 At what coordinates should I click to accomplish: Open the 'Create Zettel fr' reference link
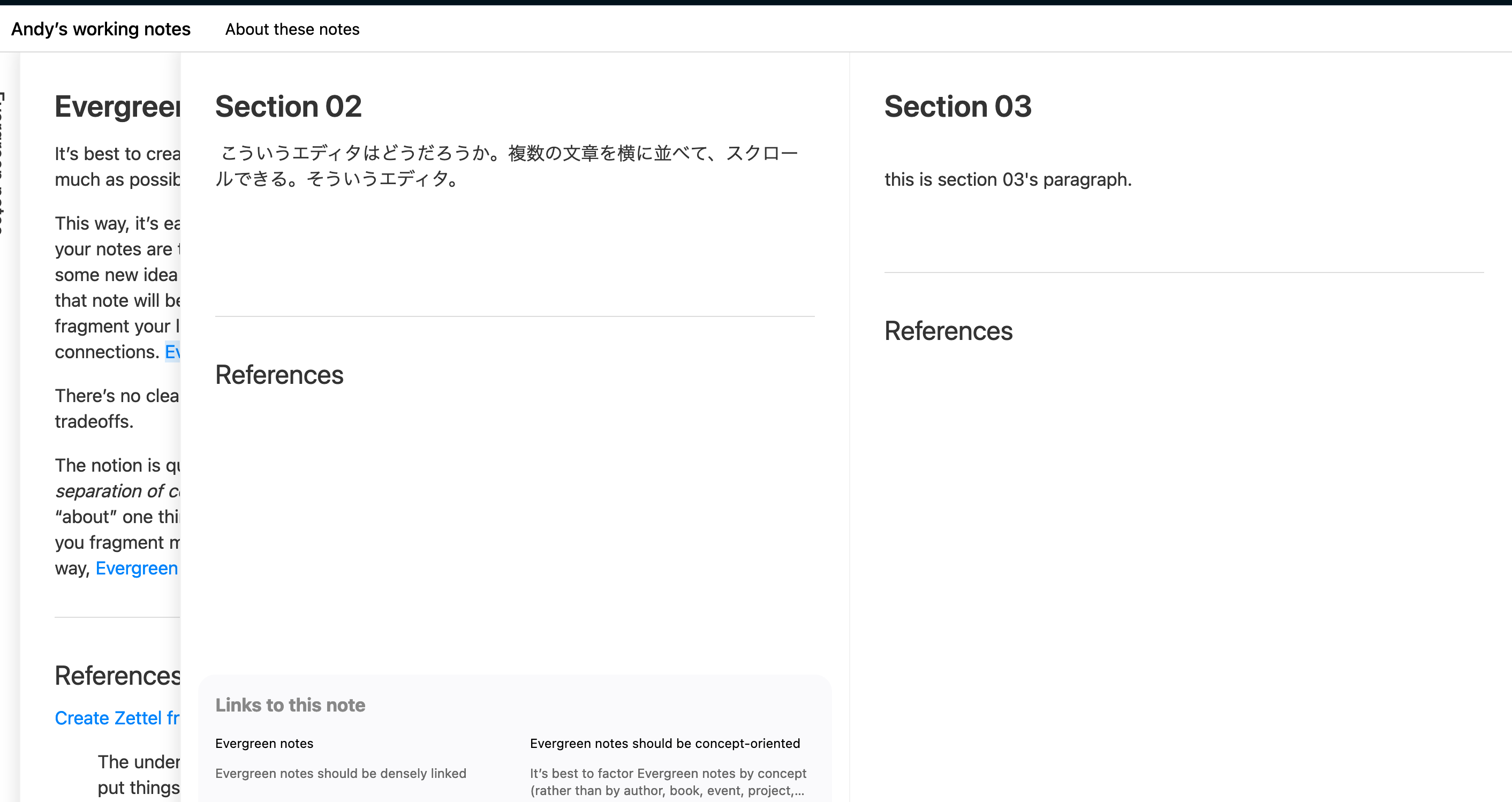point(117,717)
